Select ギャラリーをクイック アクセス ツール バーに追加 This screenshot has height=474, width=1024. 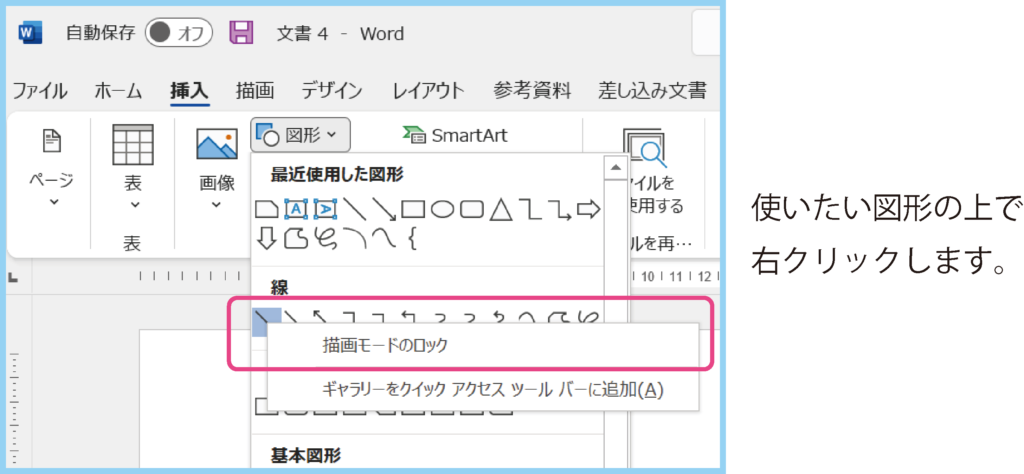[x=491, y=389]
